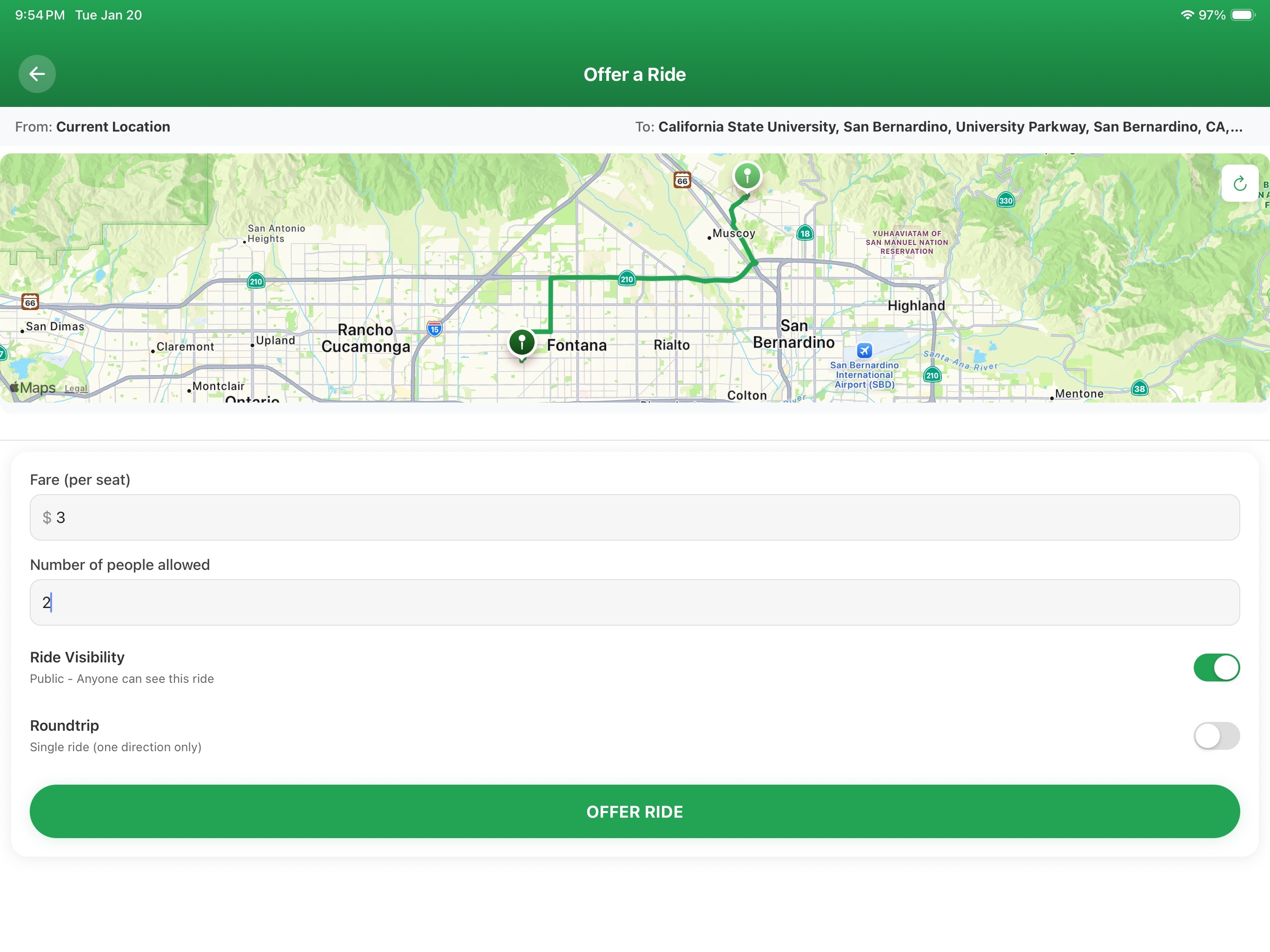Tap the Offer a Ride title
Screen dimensions: 1270x952
(x=635, y=74)
